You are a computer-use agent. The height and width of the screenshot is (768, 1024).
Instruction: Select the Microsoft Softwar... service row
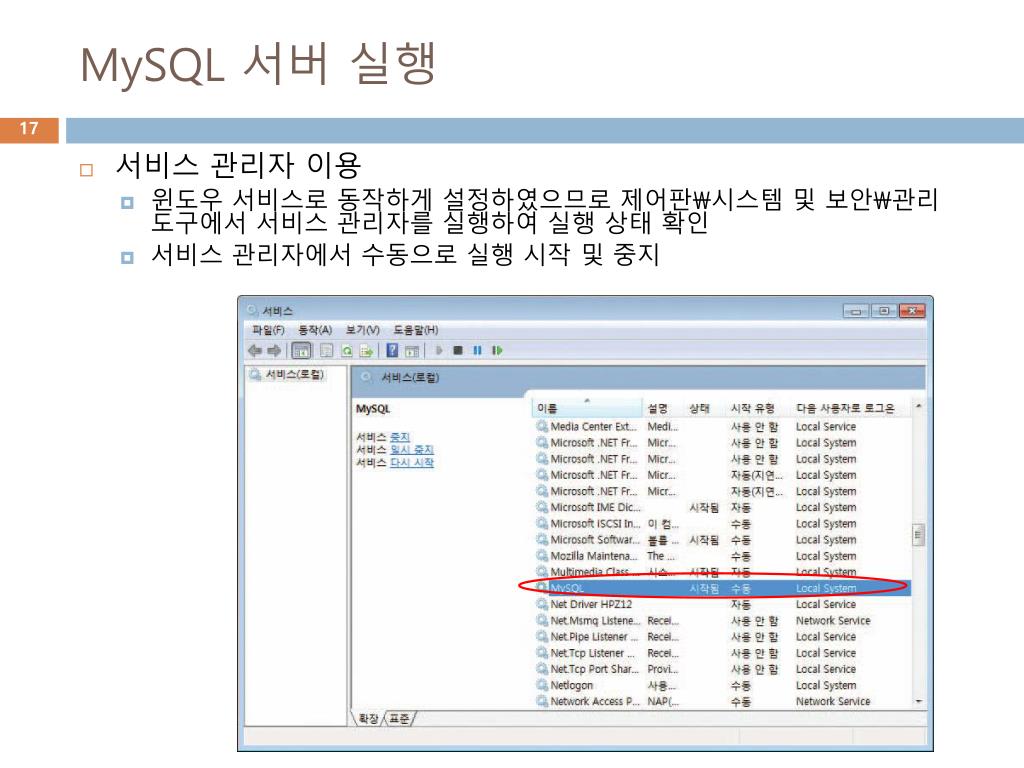722,540
